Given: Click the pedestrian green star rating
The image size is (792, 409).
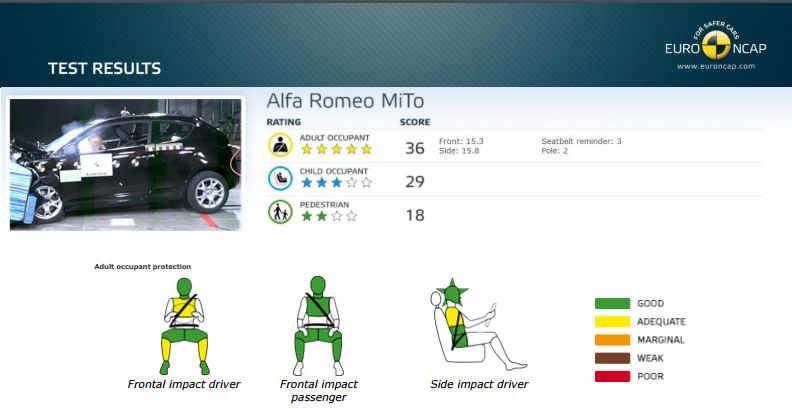Looking at the screenshot, I should click(x=328, y=216).
